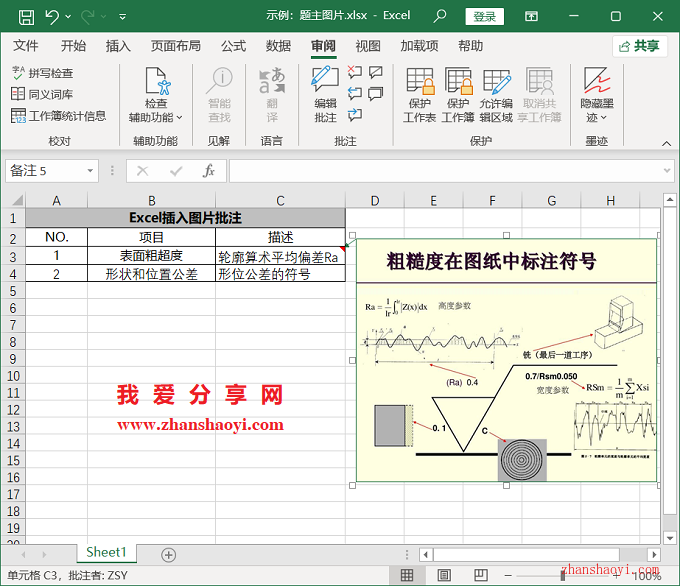Select row 5 header
Viewport: 680px width, 586px height.
pyautogui.click(x=13, y=291)
